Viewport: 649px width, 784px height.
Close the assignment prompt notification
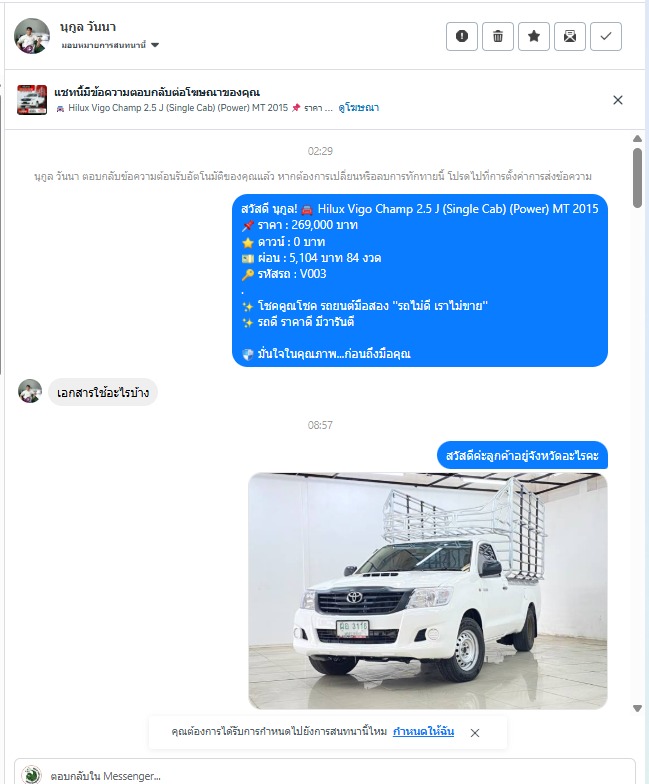tap(475, 732)
